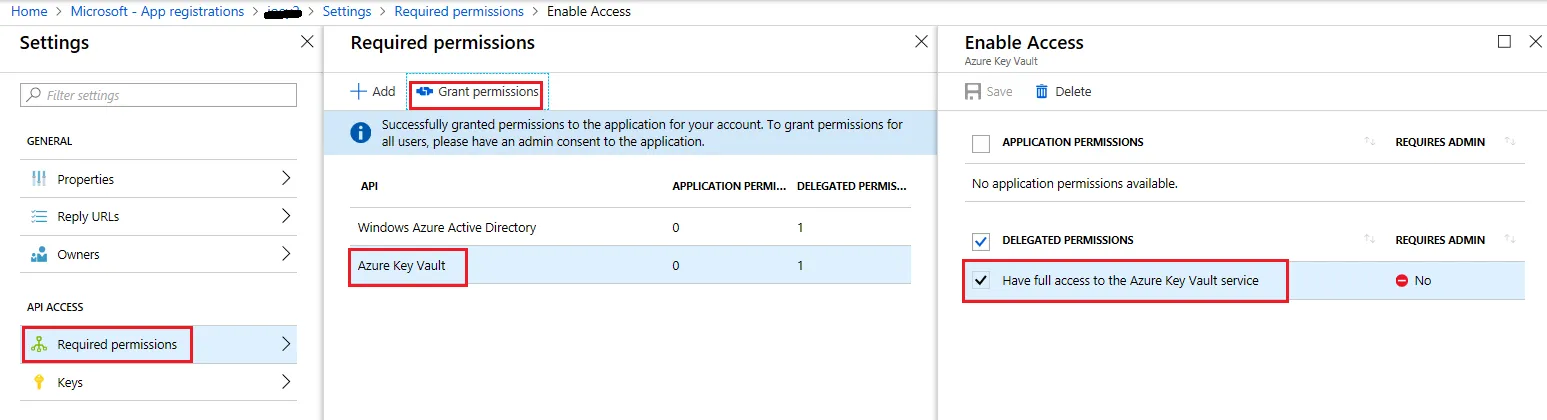The width and height of the screenshot is (1547, 420).
Task: Click the Reply URLs list icon
Action: pyautogui.click(x=40, y=216)
